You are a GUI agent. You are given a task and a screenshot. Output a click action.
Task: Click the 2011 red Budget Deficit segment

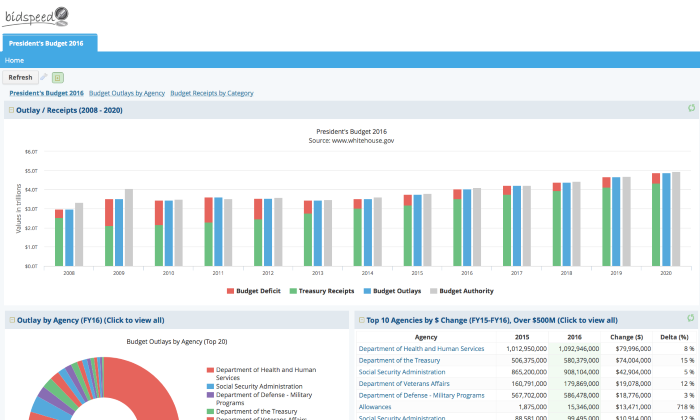coord(208,210)
